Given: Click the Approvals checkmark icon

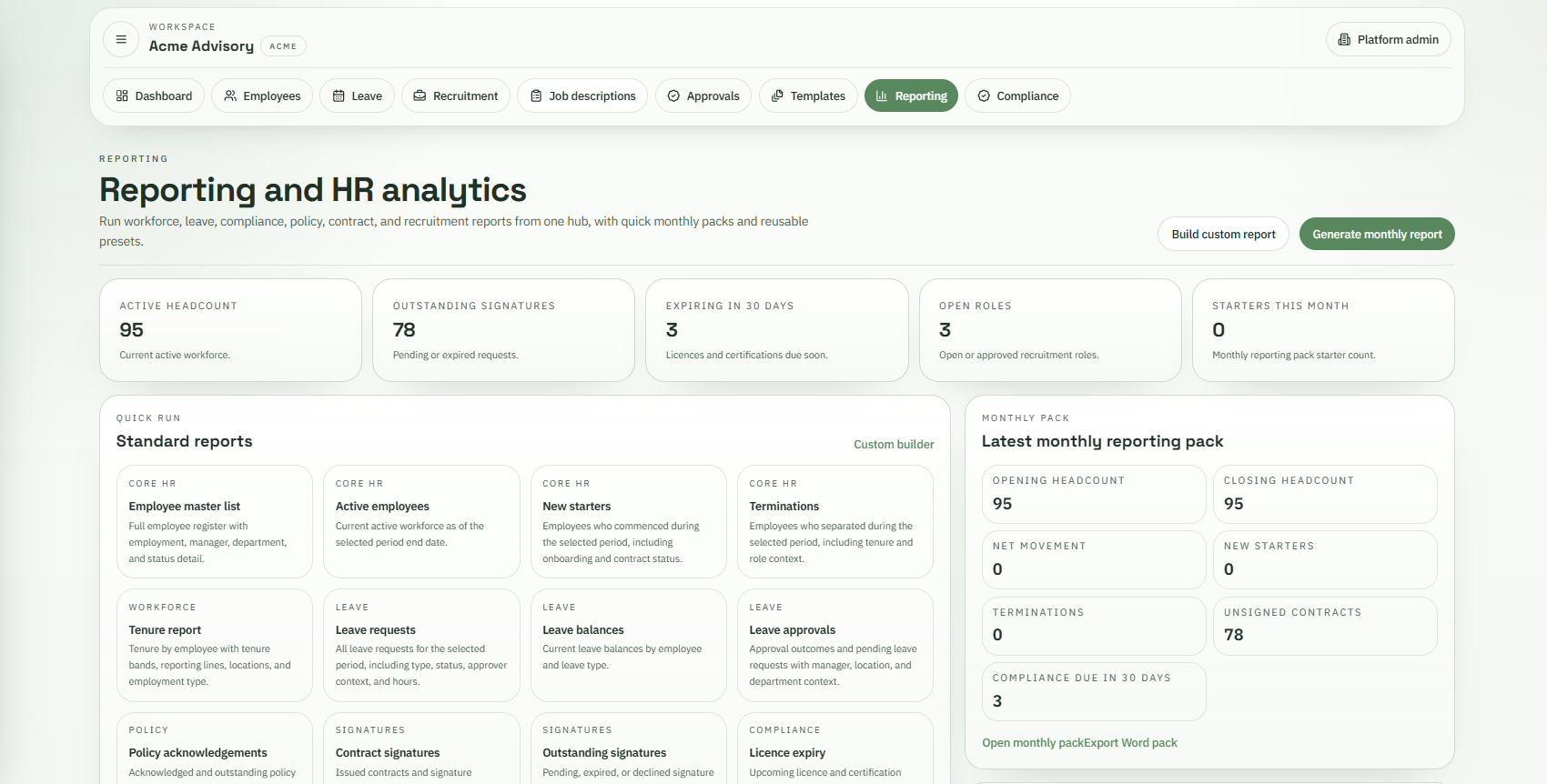Looking at the screenshot, I should coord(673,95).
